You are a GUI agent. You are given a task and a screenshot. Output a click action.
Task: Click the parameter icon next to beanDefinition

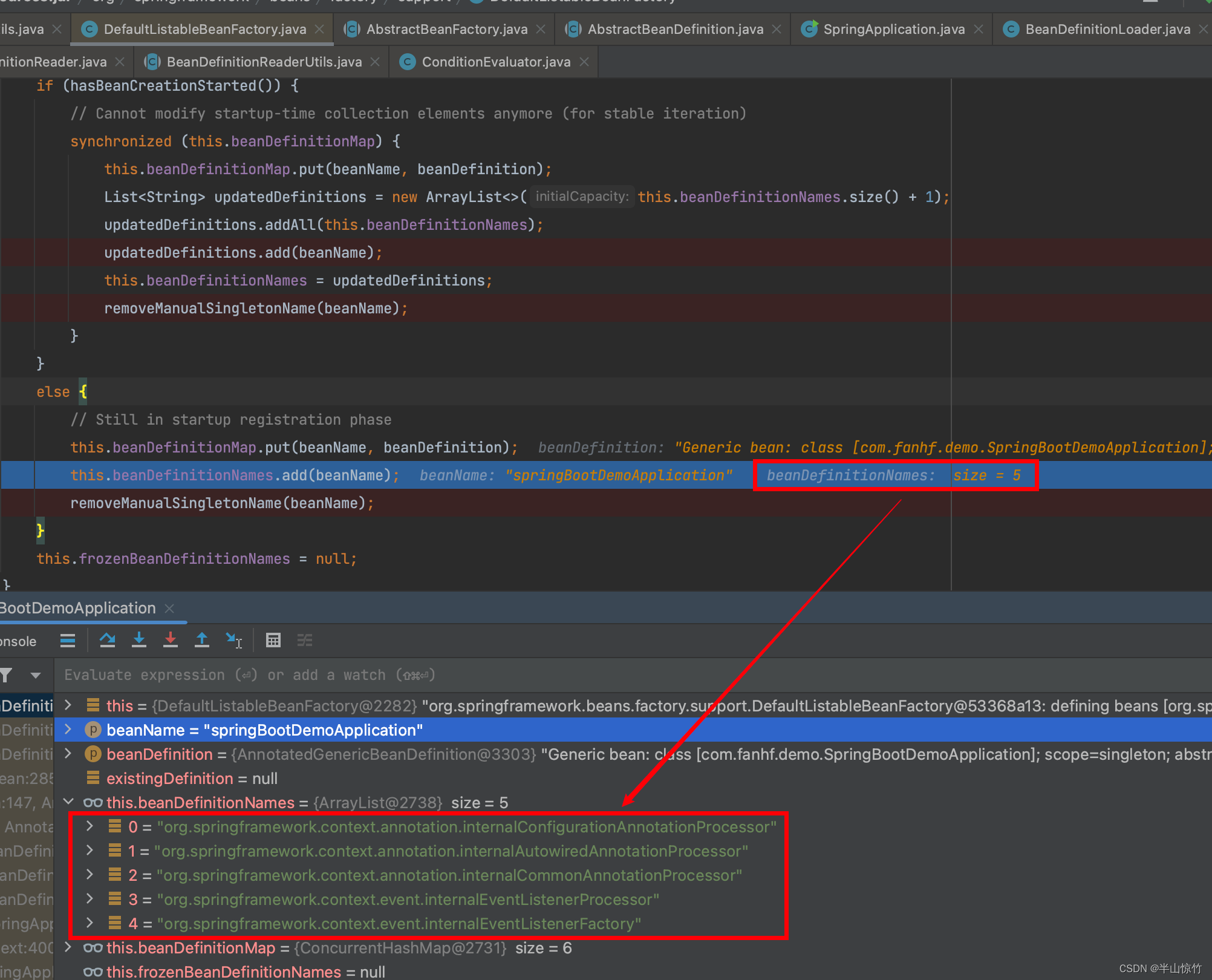point(93,754)
